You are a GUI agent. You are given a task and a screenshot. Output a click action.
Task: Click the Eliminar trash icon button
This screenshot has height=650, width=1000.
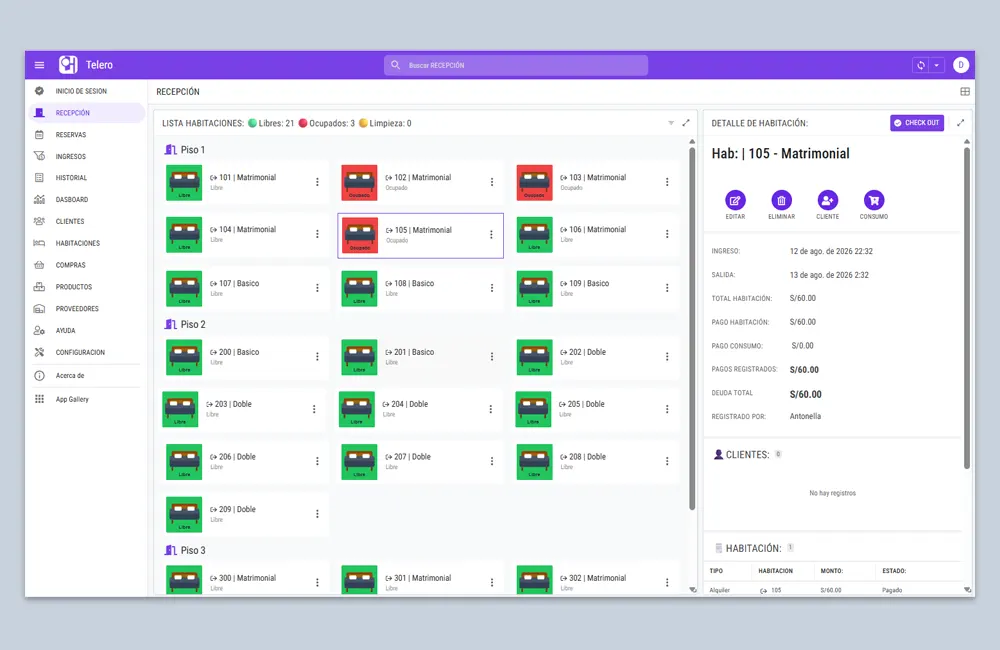tap(781, 201)
